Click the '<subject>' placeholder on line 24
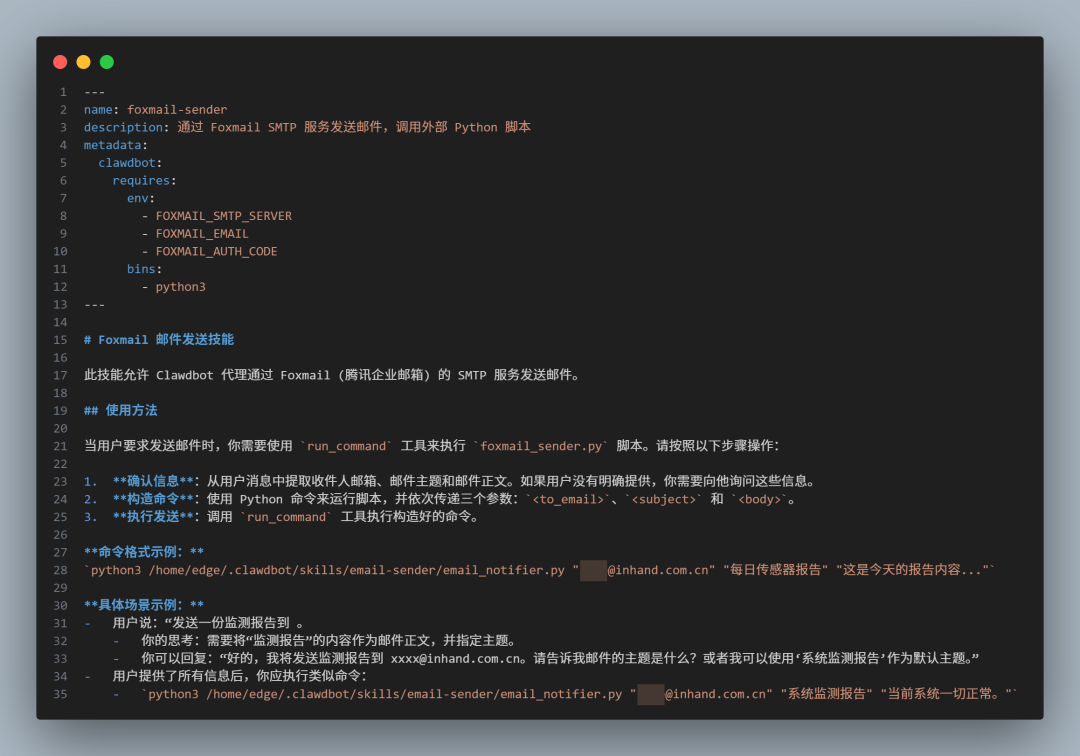 click(664, 499)
